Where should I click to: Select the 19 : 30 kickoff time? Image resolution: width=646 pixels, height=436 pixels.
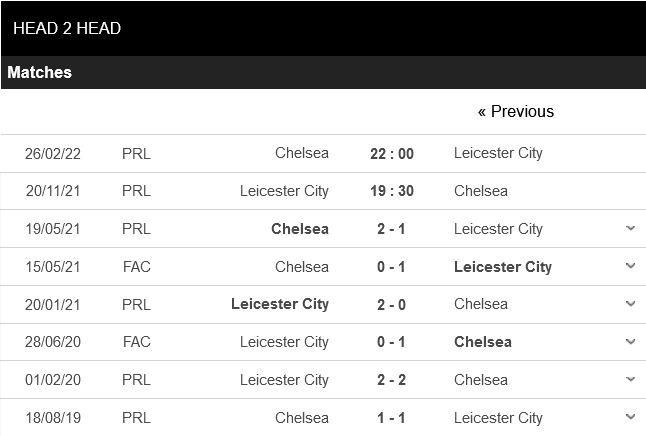tap(391, 191)
